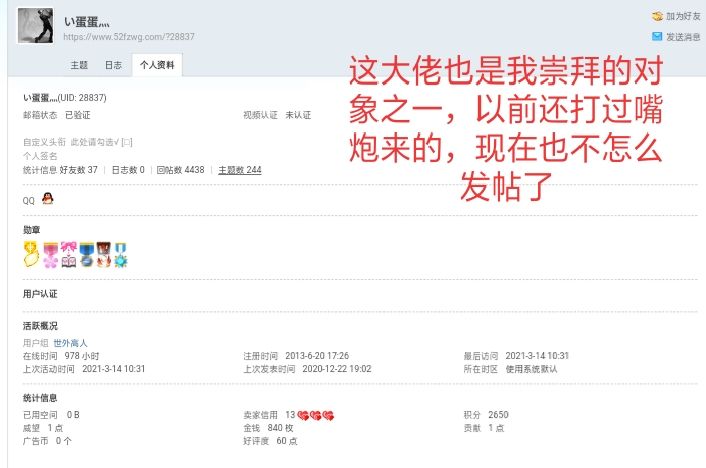
Task: Click the first seller credit heart icon
Action: (303, 415)
